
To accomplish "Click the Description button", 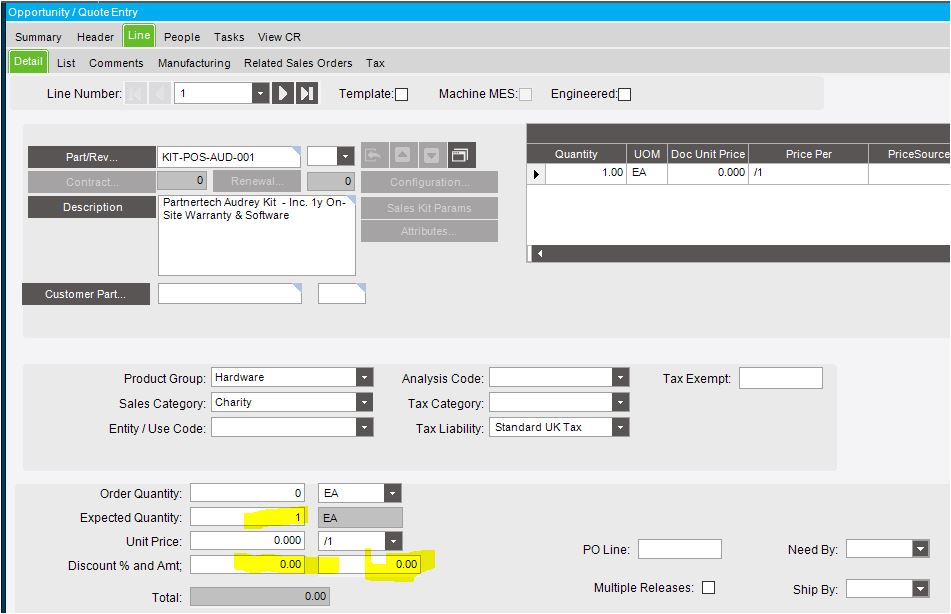I will pyautogui.click(x=92, y=207).
